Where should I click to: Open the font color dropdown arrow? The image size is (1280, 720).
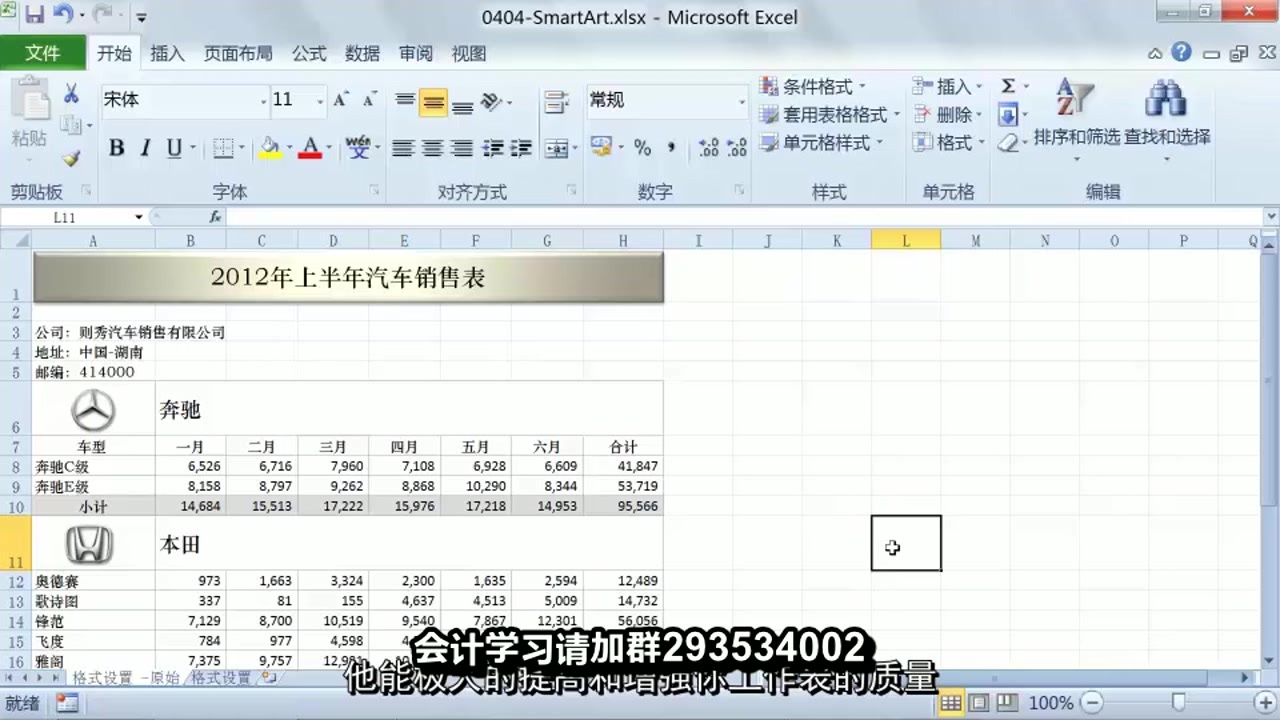329,149
